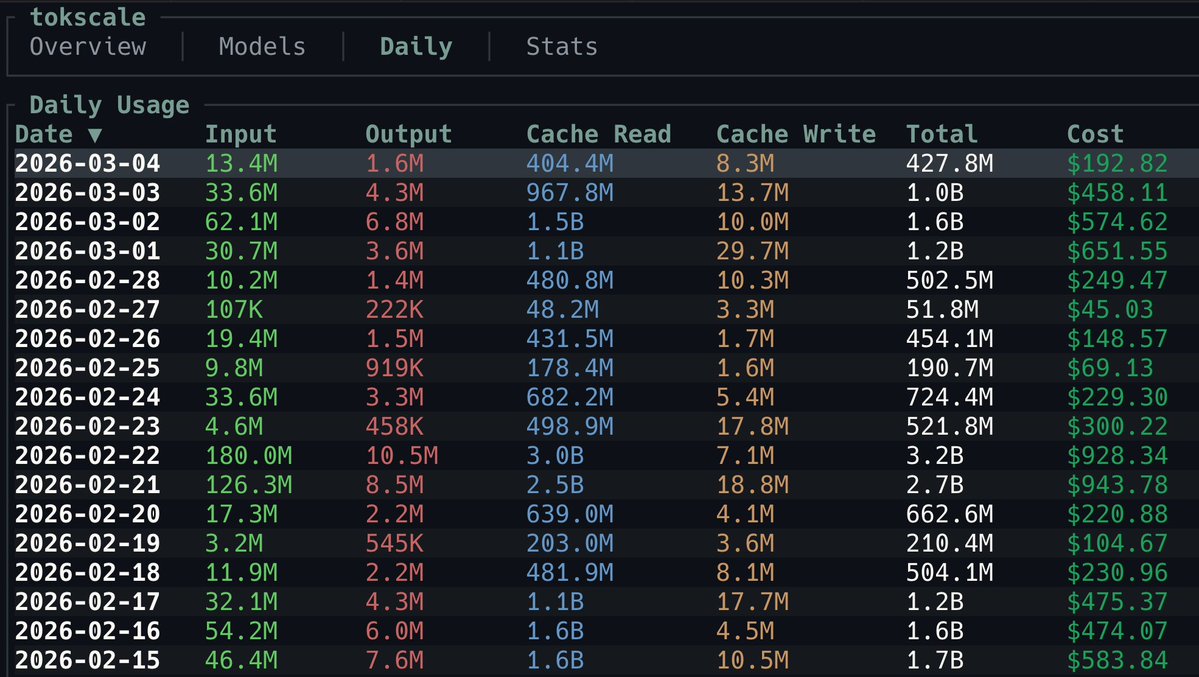Sort by the Cache Write column header
This screenshot has width=1199, height=677.
coord(796,135)
